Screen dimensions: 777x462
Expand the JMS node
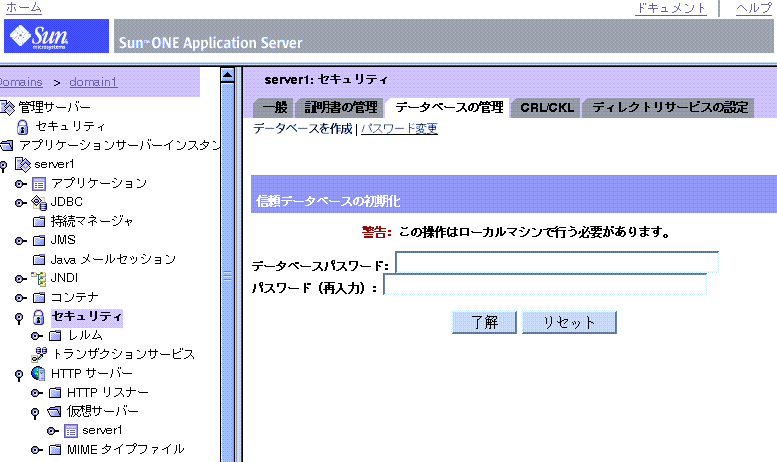(20, 241)
